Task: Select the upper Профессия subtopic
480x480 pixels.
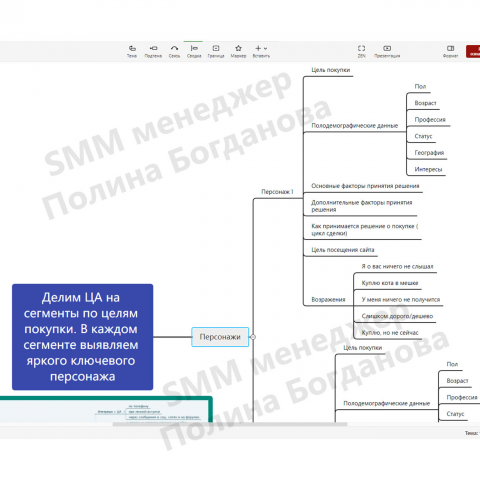Action: (430, 120)
